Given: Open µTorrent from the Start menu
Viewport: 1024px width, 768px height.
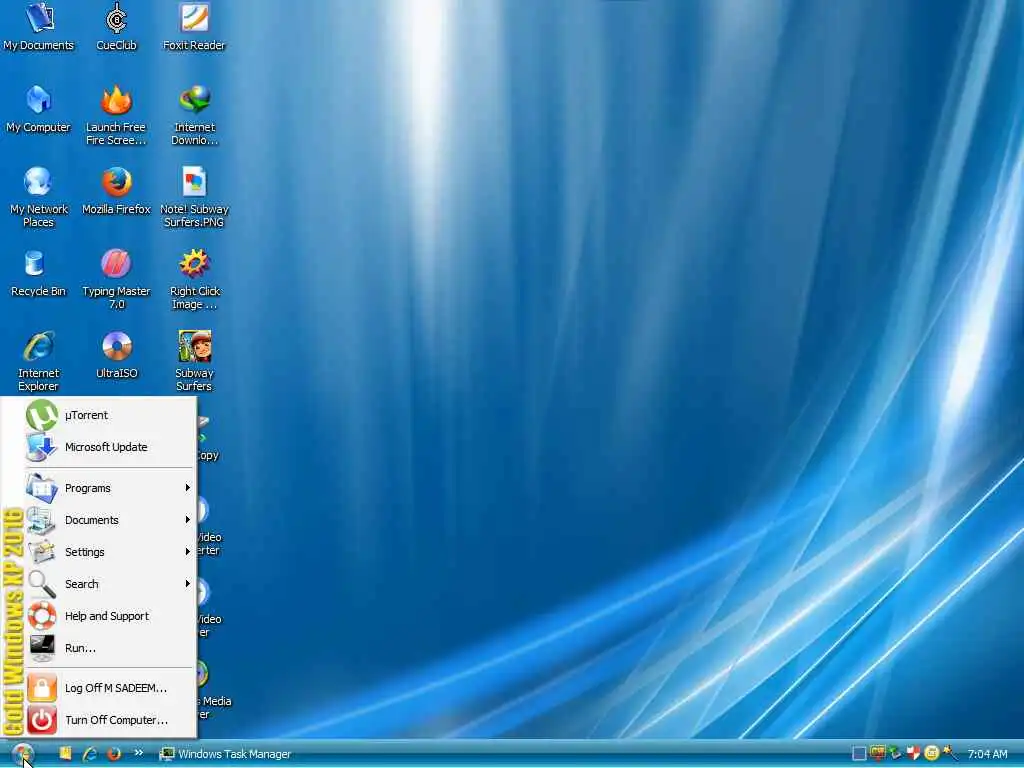Looking at the screenshot, I should pos(110,415).
